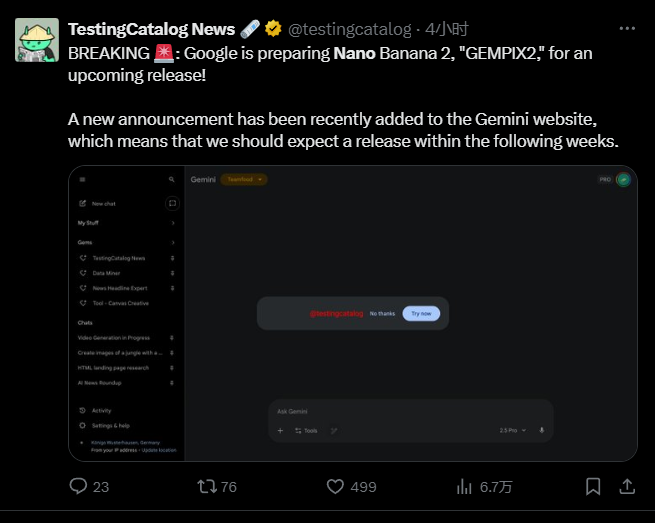Expand the Gems section chevron
The width and height of the screenshot is (655, 523).
coord(173,242)
